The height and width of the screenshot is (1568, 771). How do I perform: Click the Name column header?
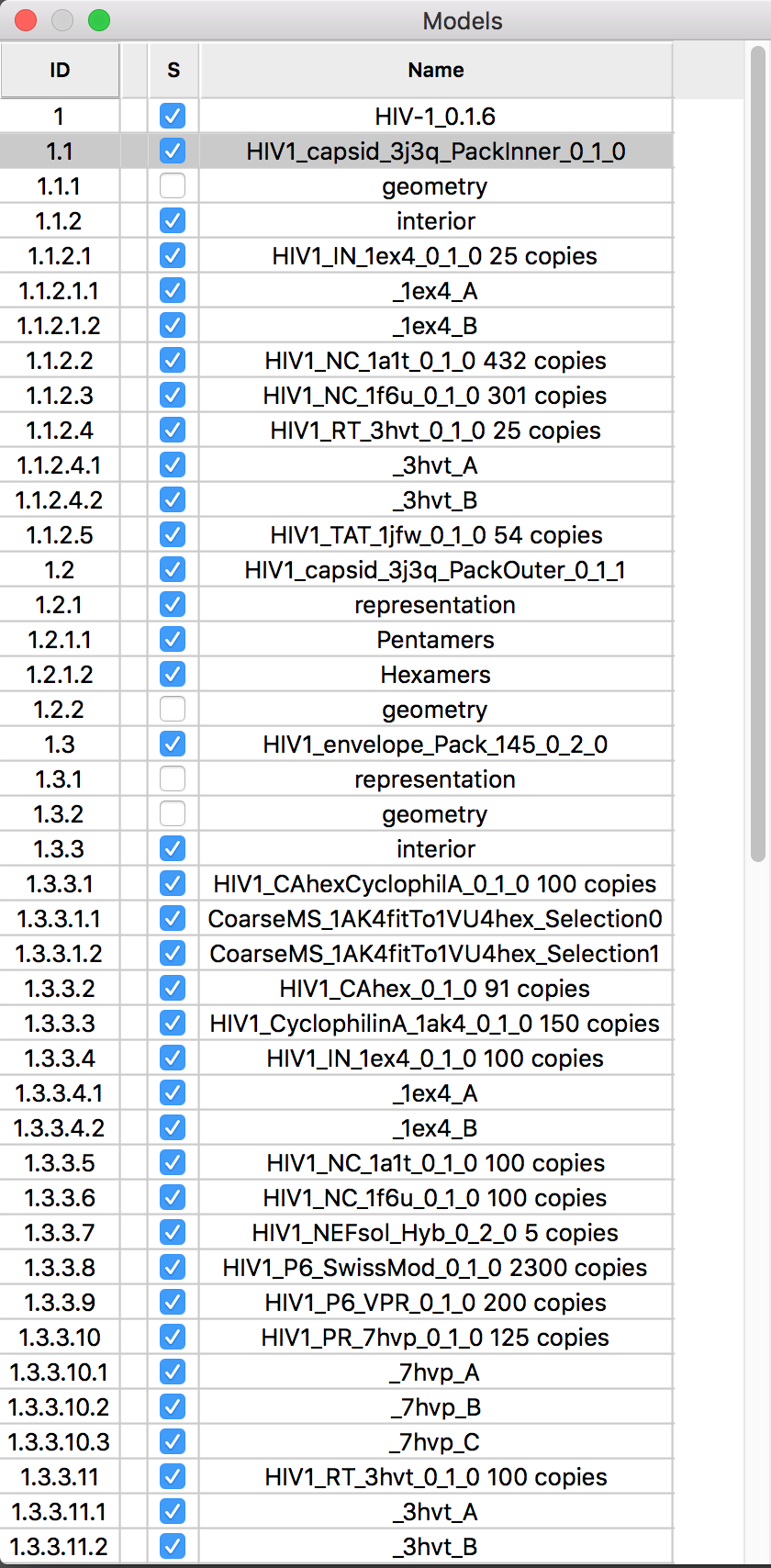tap(436, 71)
